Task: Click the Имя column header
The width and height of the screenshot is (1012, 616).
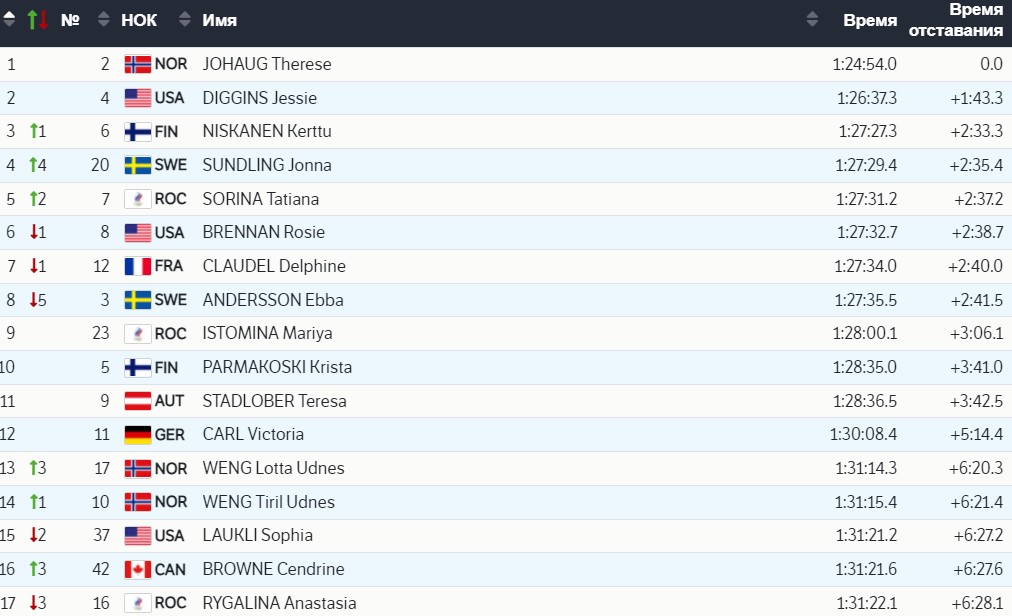Action: click(x=220, y=20)
